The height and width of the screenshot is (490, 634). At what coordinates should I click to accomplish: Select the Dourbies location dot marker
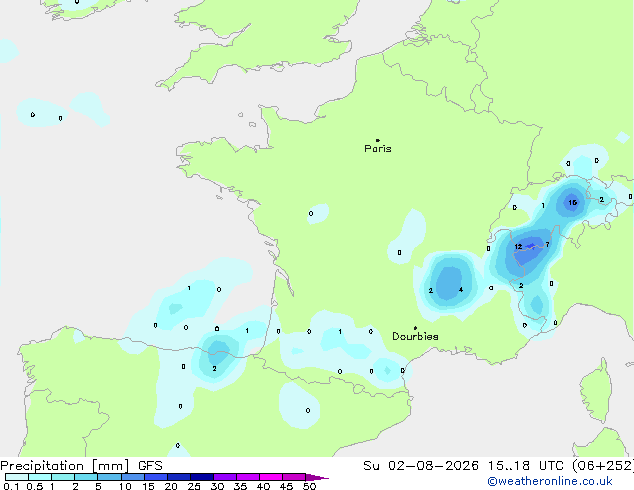click(415, 328)
